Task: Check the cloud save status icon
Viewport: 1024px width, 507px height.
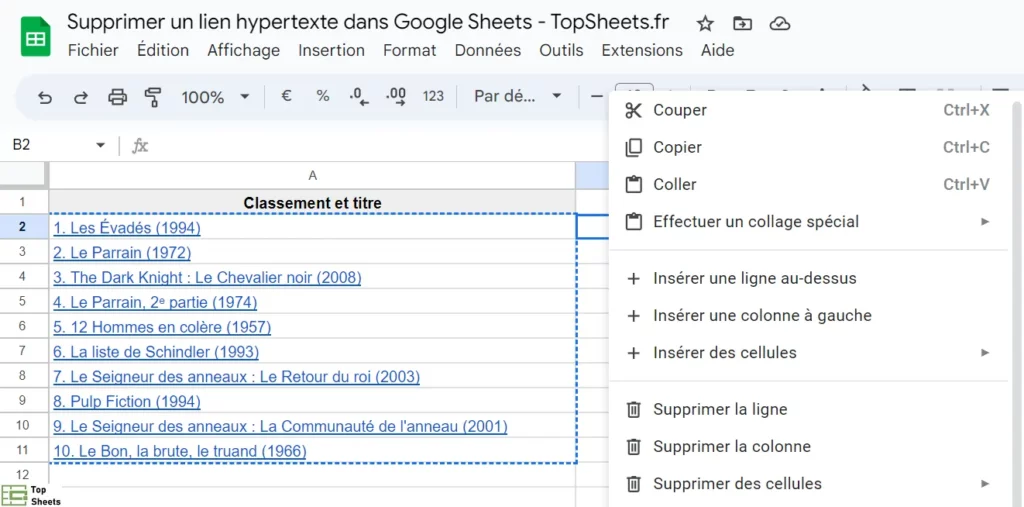Action: (780, 24)
